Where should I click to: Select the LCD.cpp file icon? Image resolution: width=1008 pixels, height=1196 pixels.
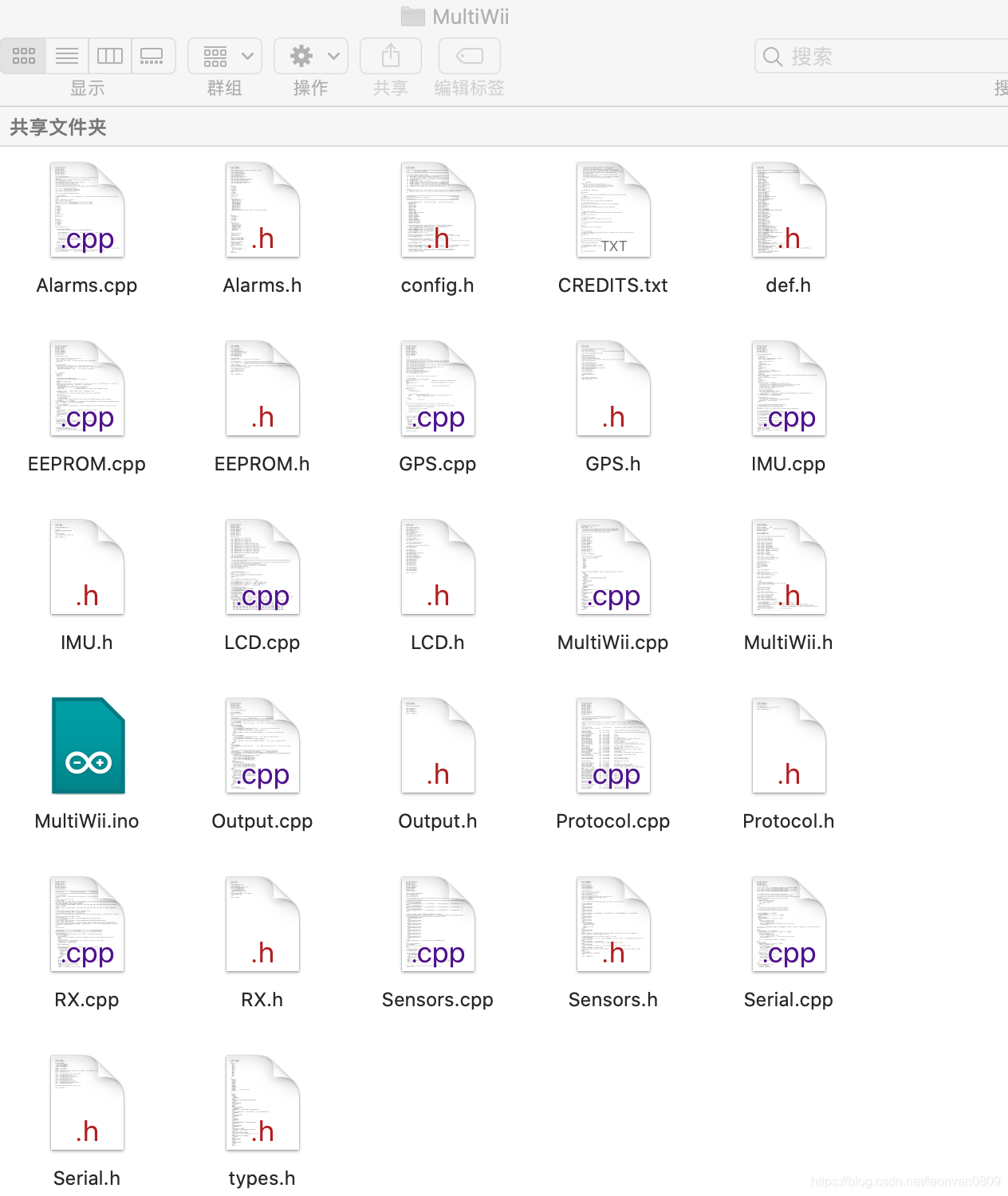click(263, 567)
